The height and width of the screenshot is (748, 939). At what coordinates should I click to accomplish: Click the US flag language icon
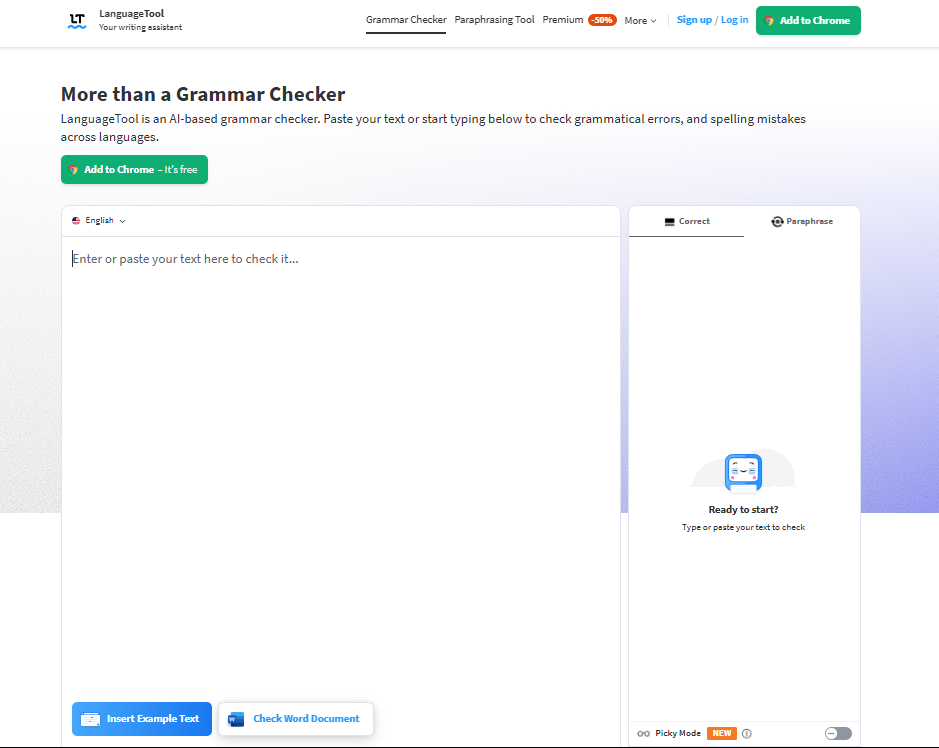76,221
